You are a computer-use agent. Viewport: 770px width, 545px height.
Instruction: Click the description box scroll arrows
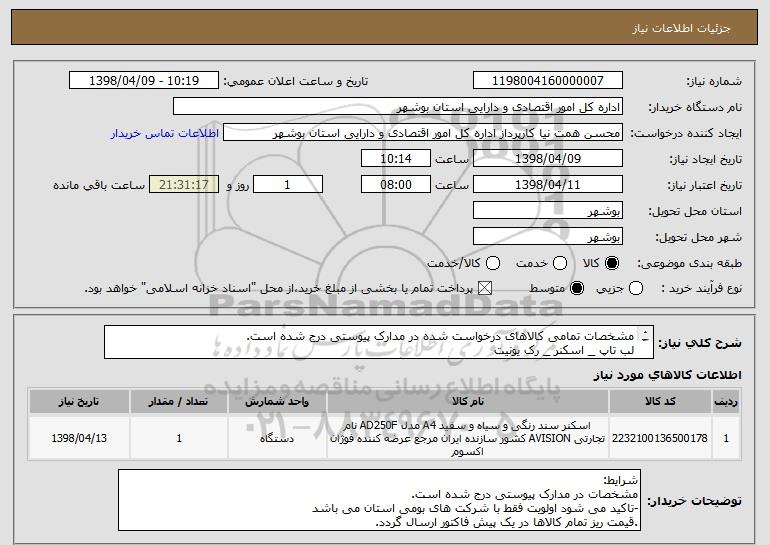pos(645,336)
